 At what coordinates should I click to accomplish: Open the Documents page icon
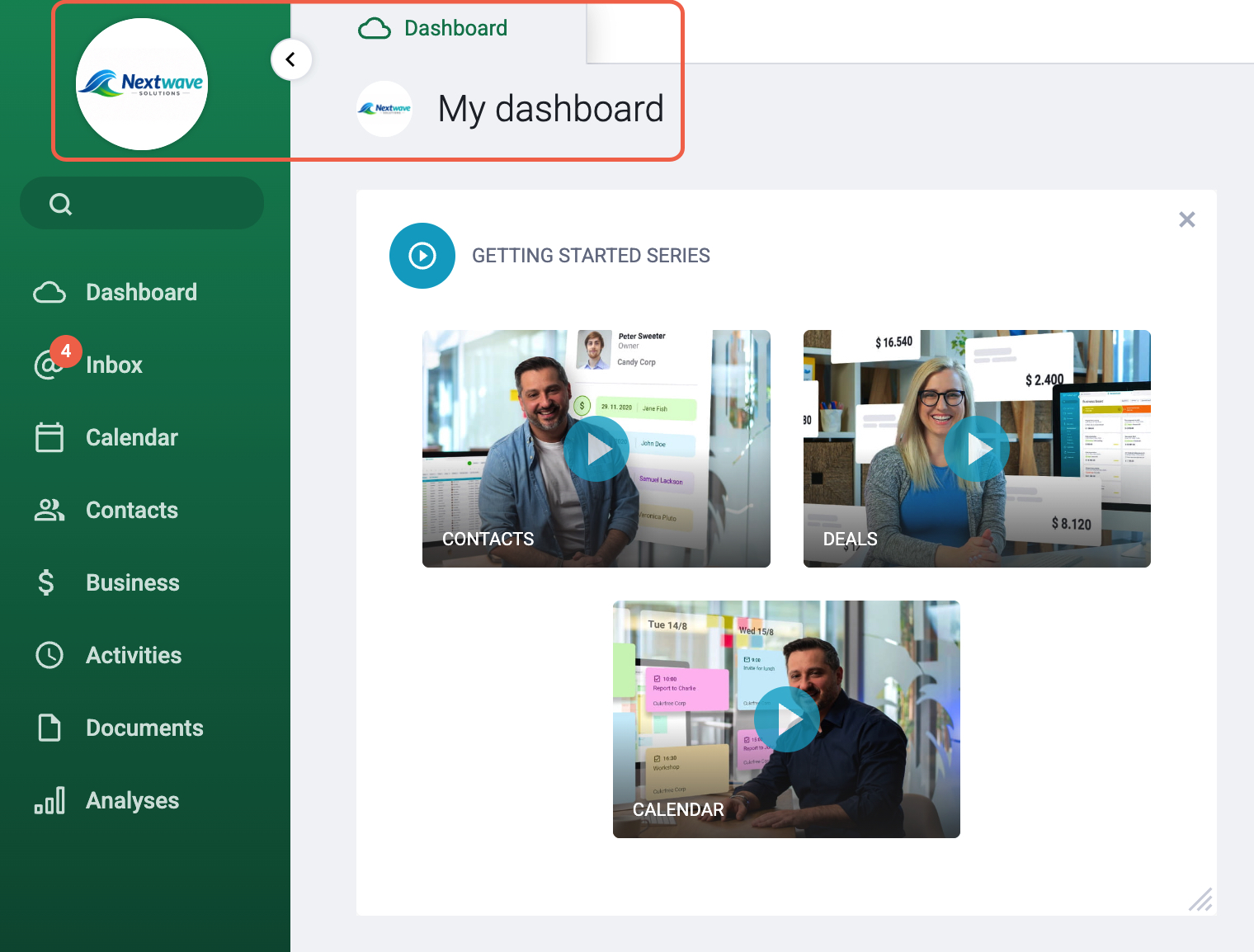coord(49,728)
